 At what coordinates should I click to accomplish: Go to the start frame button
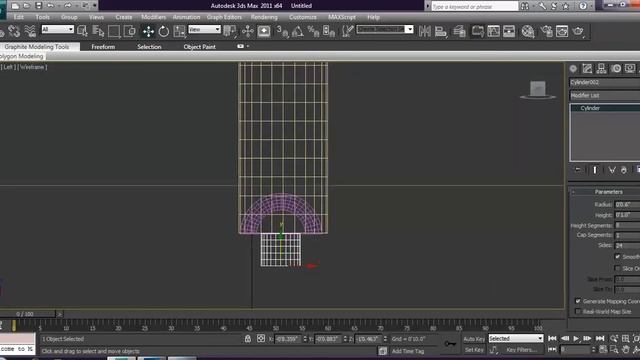pyautogui.click(x=552, y=338)
